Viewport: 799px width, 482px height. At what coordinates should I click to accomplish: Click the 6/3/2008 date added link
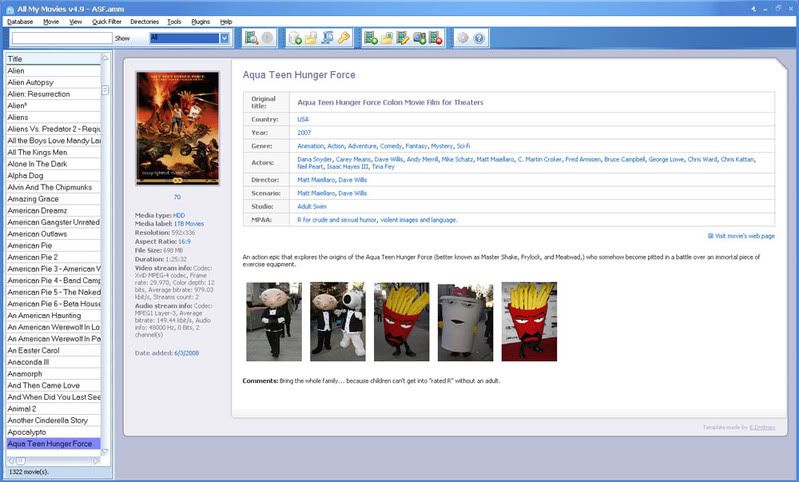coord(187,353)
